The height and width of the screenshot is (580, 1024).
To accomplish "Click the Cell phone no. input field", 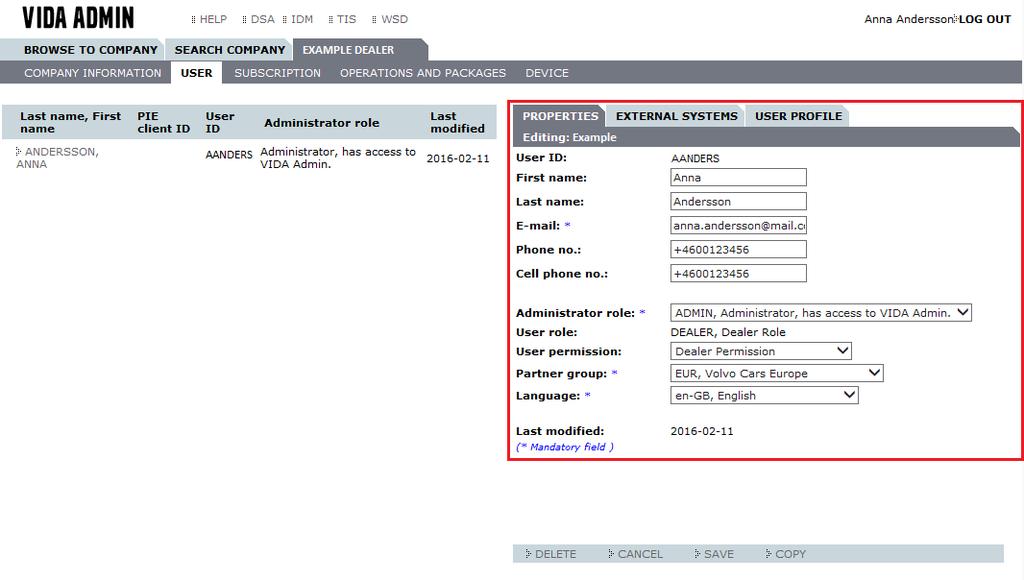I will pos(738,274).
